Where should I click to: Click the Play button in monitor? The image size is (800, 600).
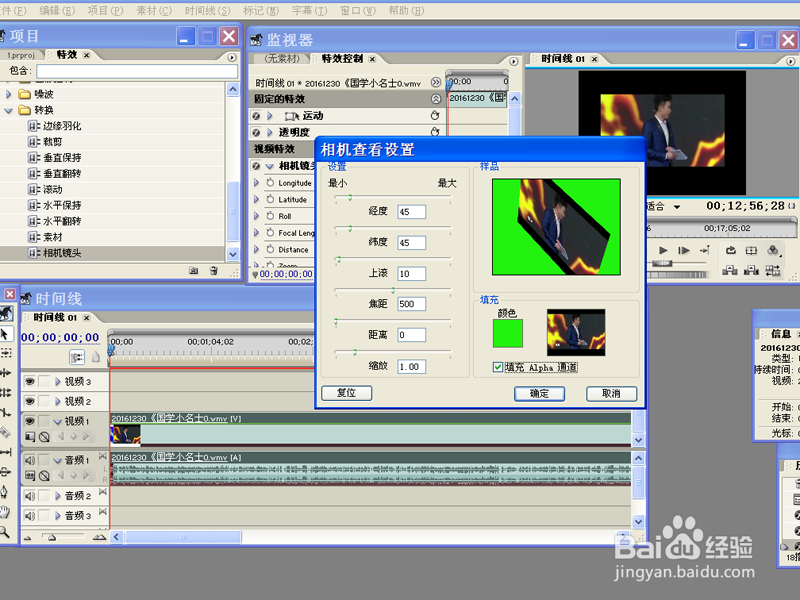pyautogui.click(x=663, y=251)
